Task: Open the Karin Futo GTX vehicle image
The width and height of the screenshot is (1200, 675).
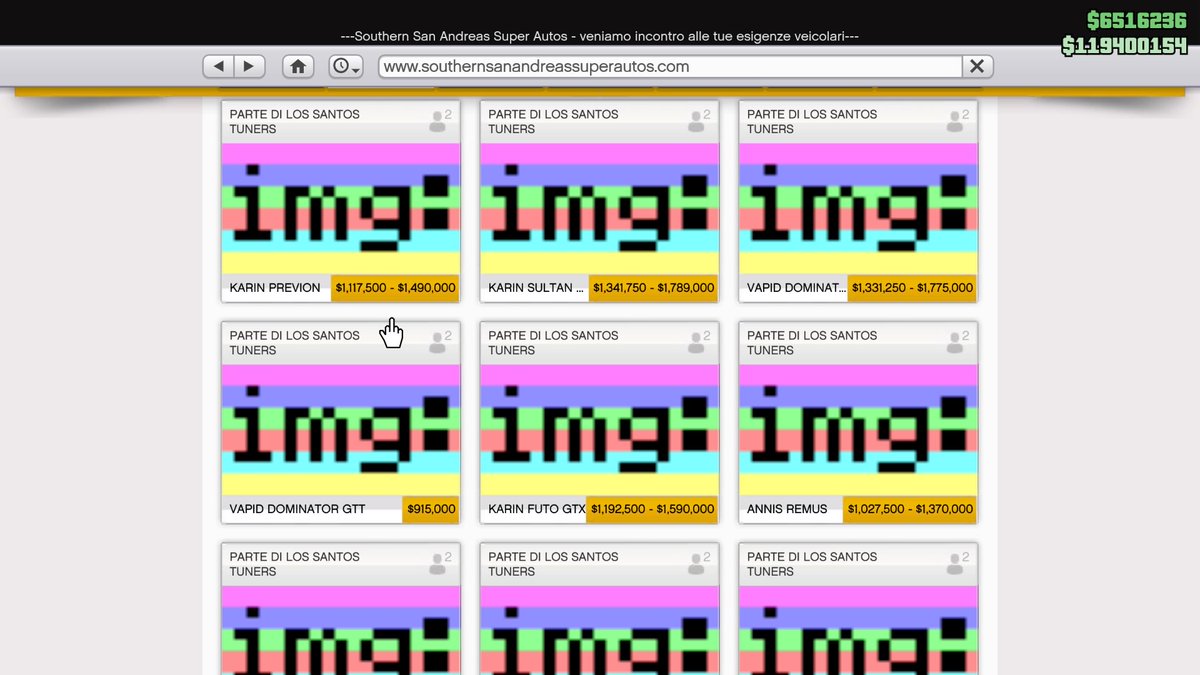Action: pyautogui.click(x=600, y=430)
